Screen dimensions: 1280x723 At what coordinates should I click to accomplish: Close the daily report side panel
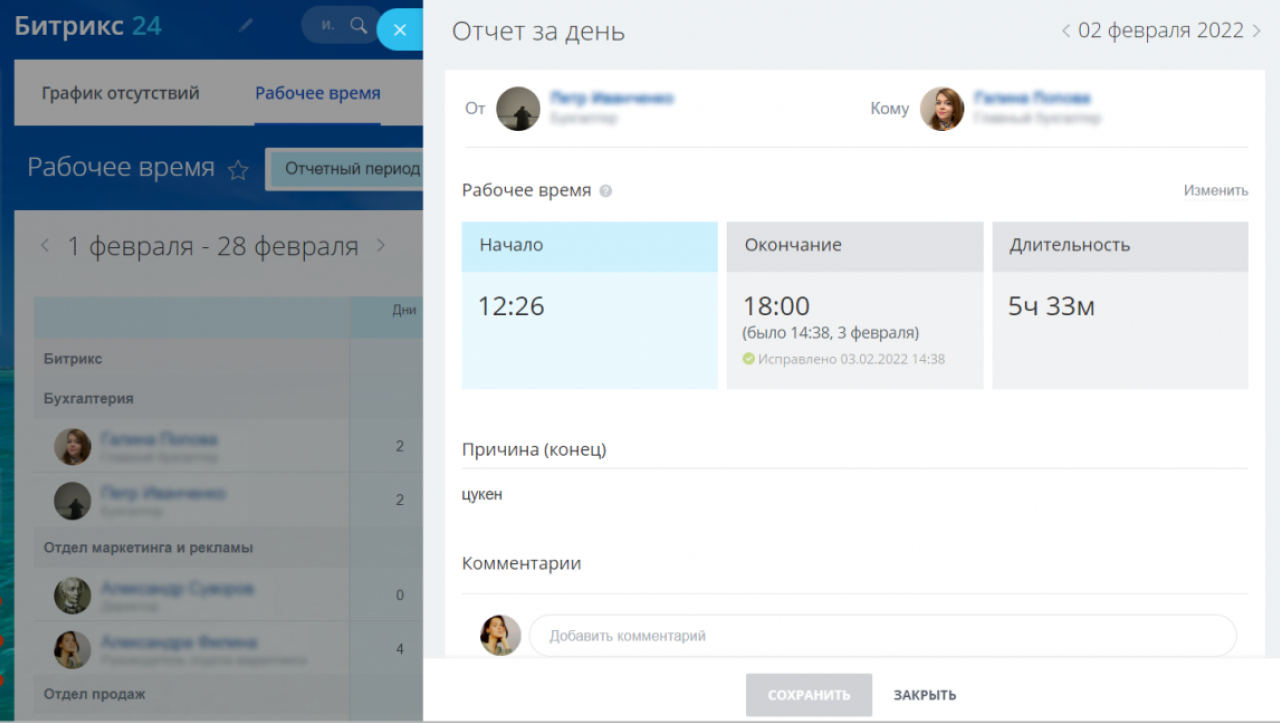pos(399,30)
